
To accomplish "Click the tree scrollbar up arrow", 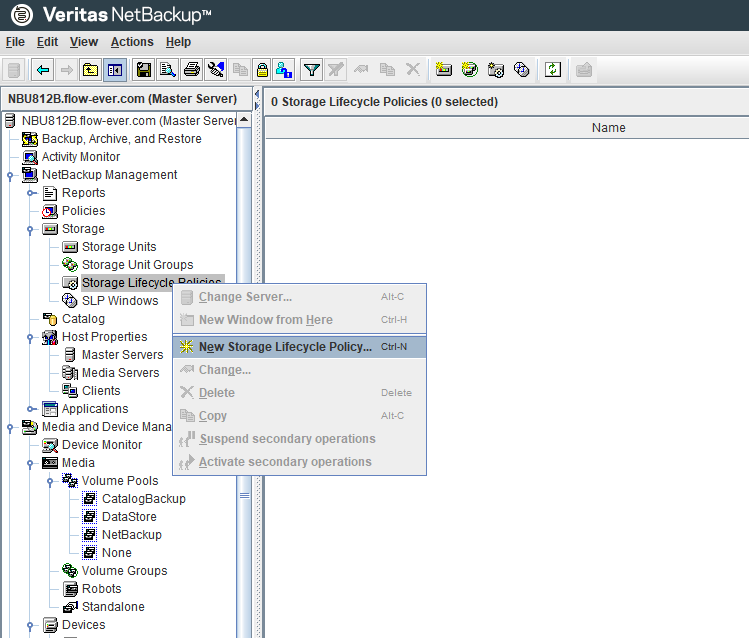I will pos(244,120).
